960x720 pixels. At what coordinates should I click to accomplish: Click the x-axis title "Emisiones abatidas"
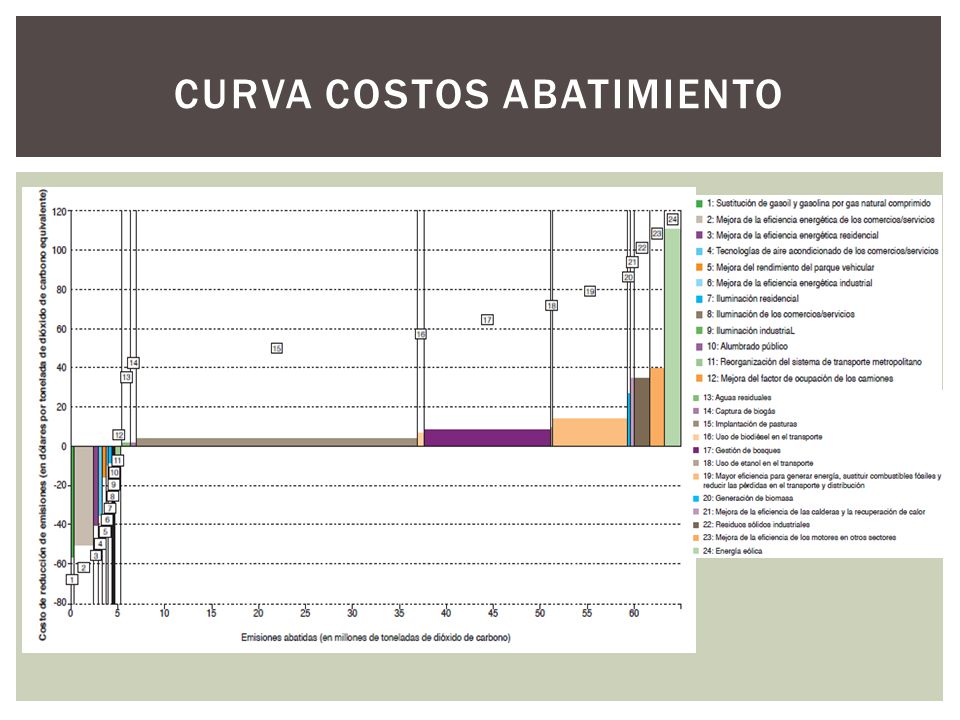[375, 637]
